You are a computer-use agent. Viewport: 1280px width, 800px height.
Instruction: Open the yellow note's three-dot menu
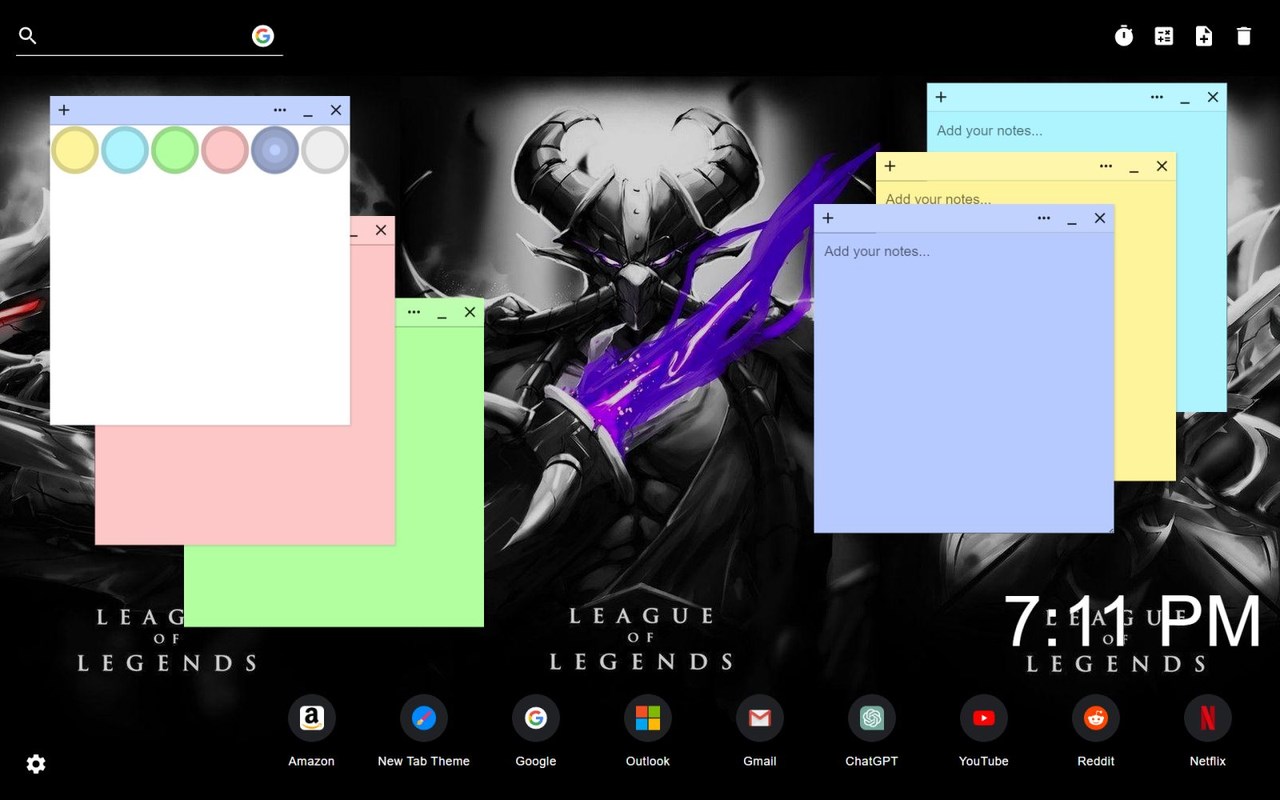[1106, 166]
